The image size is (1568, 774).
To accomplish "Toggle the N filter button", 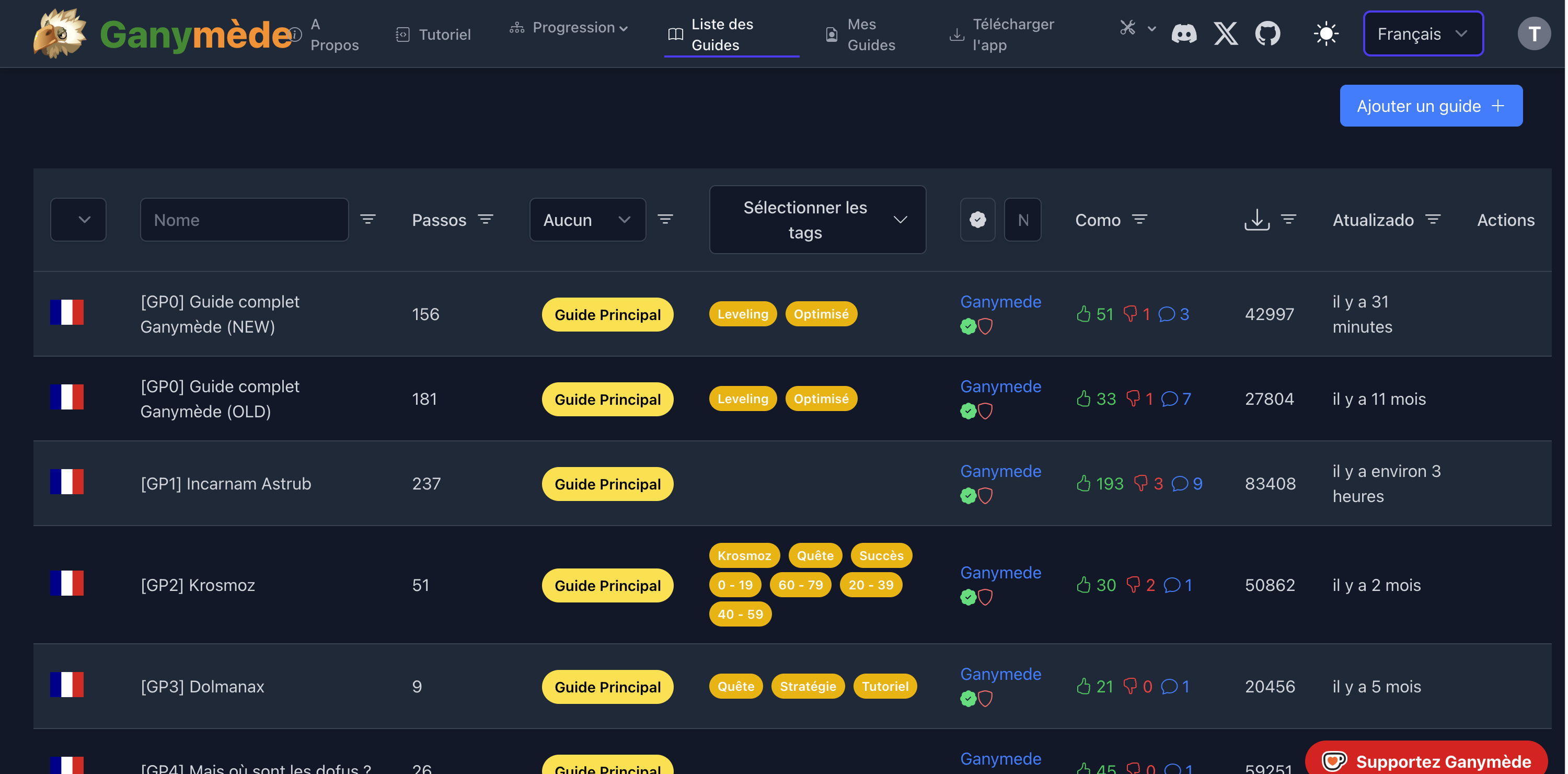I will click(x=1023, y=220).
